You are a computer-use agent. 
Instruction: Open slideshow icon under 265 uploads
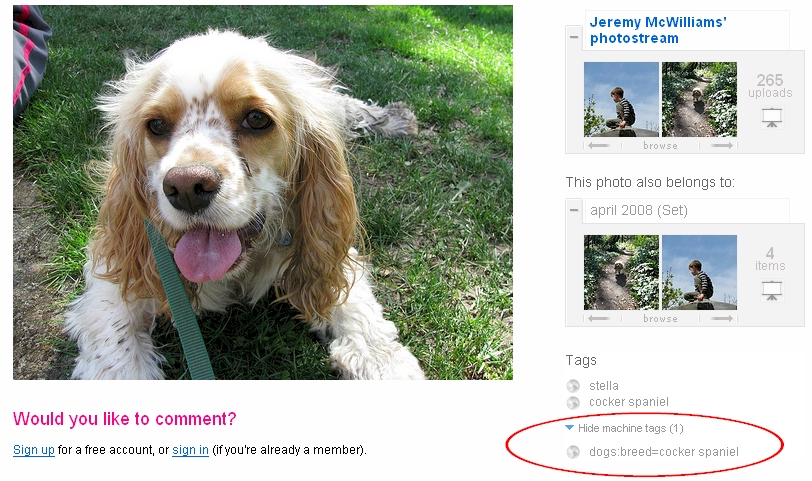click(772, 118)
